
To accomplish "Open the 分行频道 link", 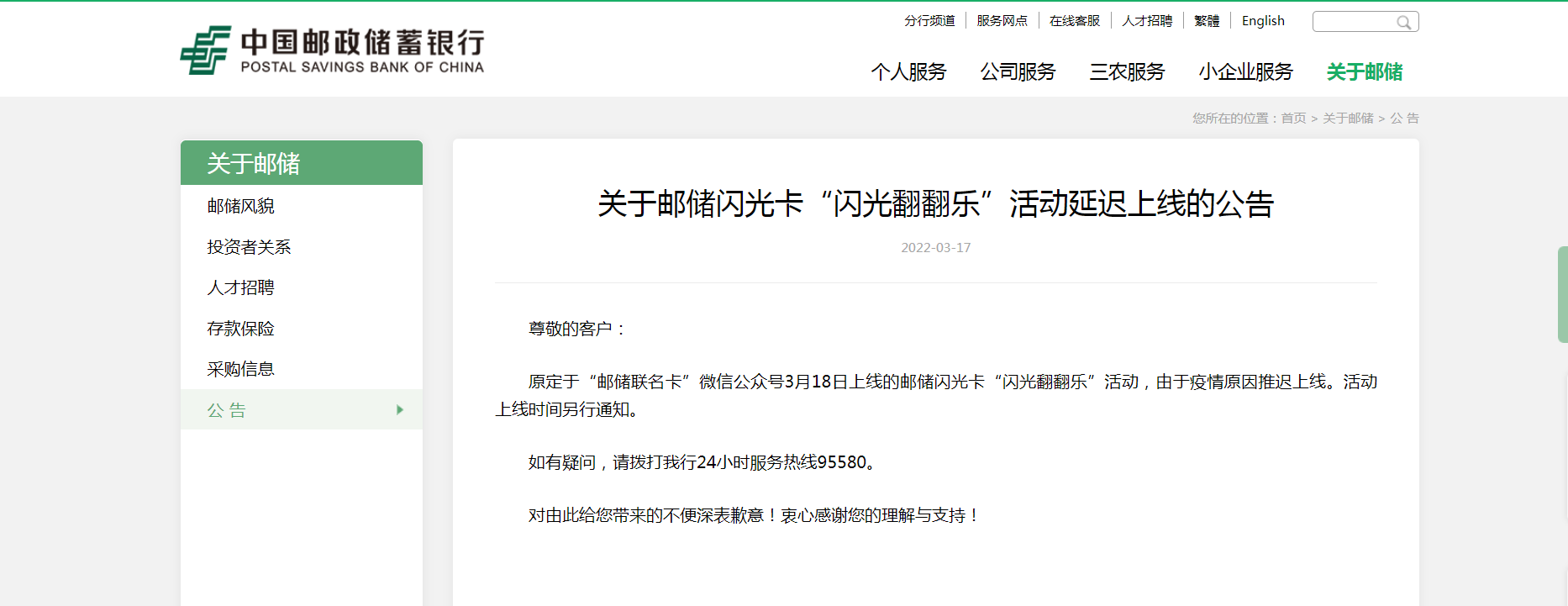I will (x=929, y=21).
